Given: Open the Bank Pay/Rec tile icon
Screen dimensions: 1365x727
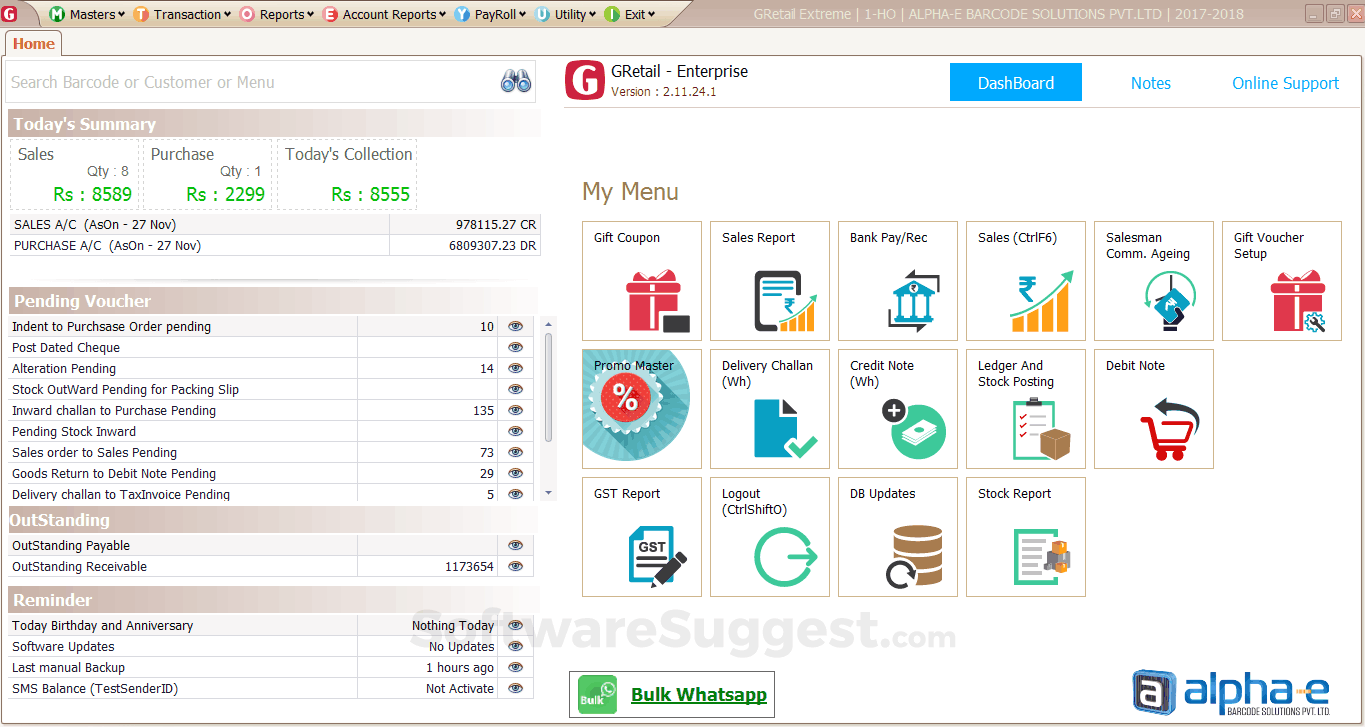Looking at the screenshot, I should tap(913, 302).
